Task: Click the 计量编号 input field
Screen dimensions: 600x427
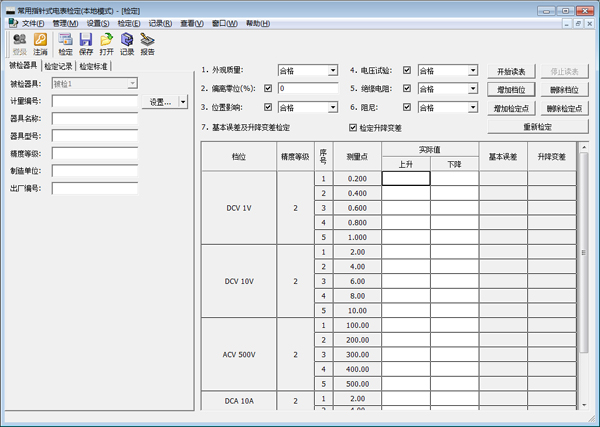Action: tap(95, 102)
